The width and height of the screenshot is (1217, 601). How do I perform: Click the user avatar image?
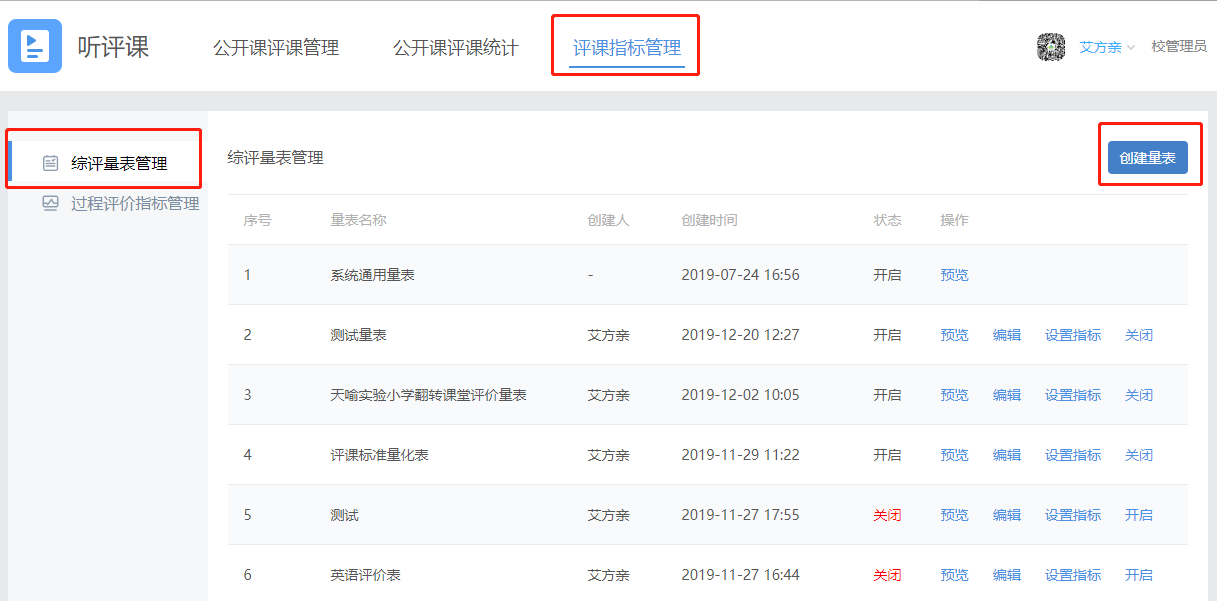coord(1051,47)
